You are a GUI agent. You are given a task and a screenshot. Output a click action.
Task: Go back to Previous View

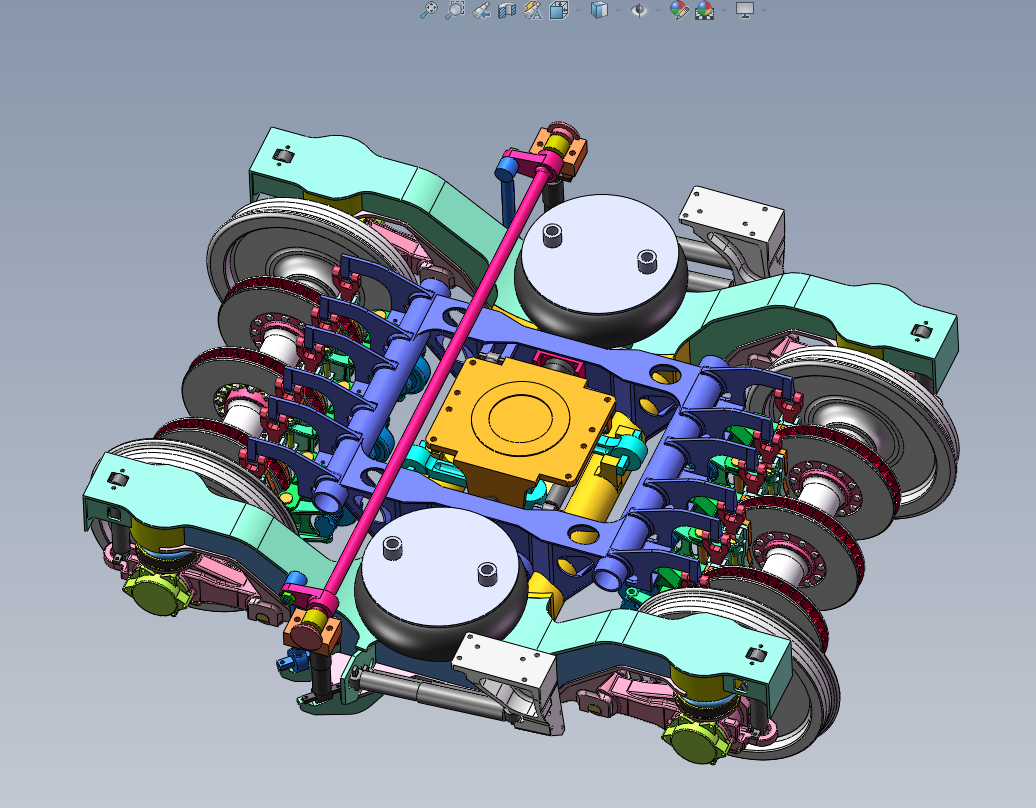[x=481, y=10]
